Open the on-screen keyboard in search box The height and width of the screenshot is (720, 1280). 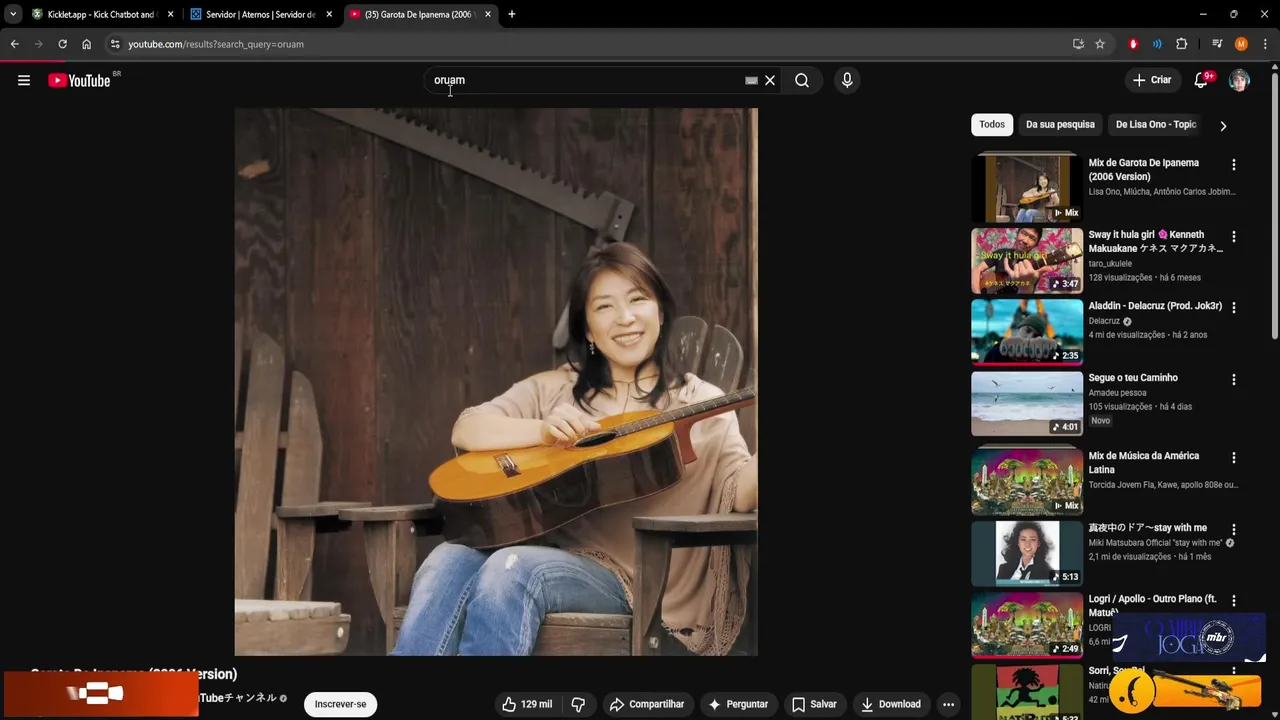pyautogui.click(x=751, y=80)
